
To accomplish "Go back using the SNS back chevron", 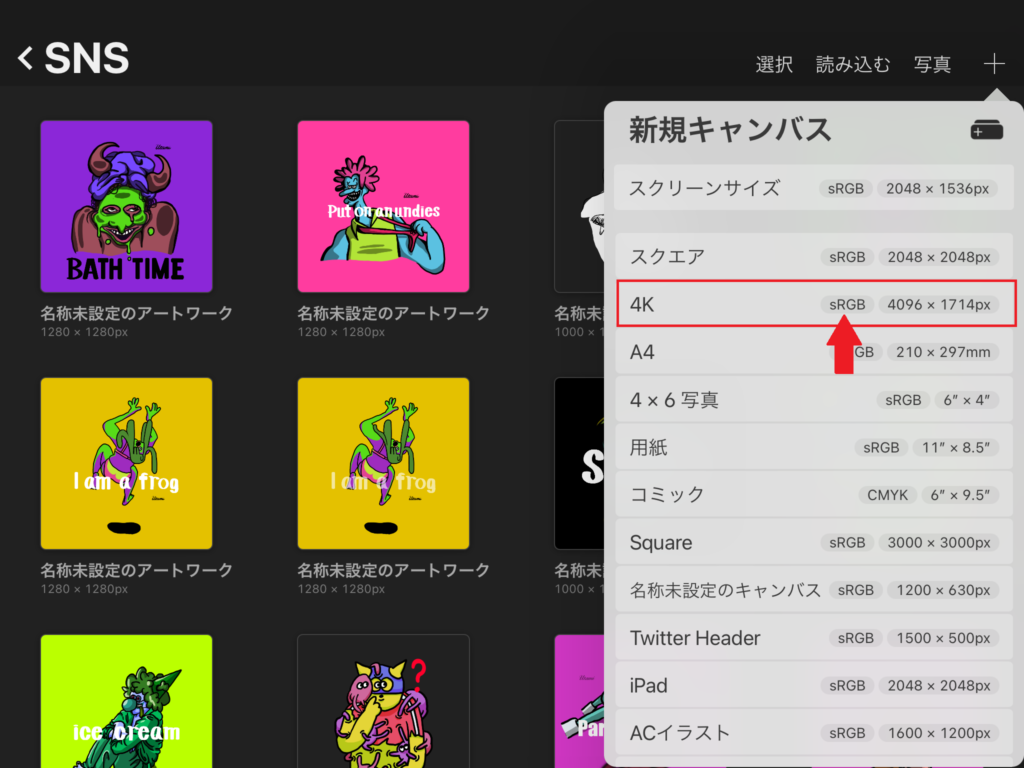I will click(x=25, y=58).
